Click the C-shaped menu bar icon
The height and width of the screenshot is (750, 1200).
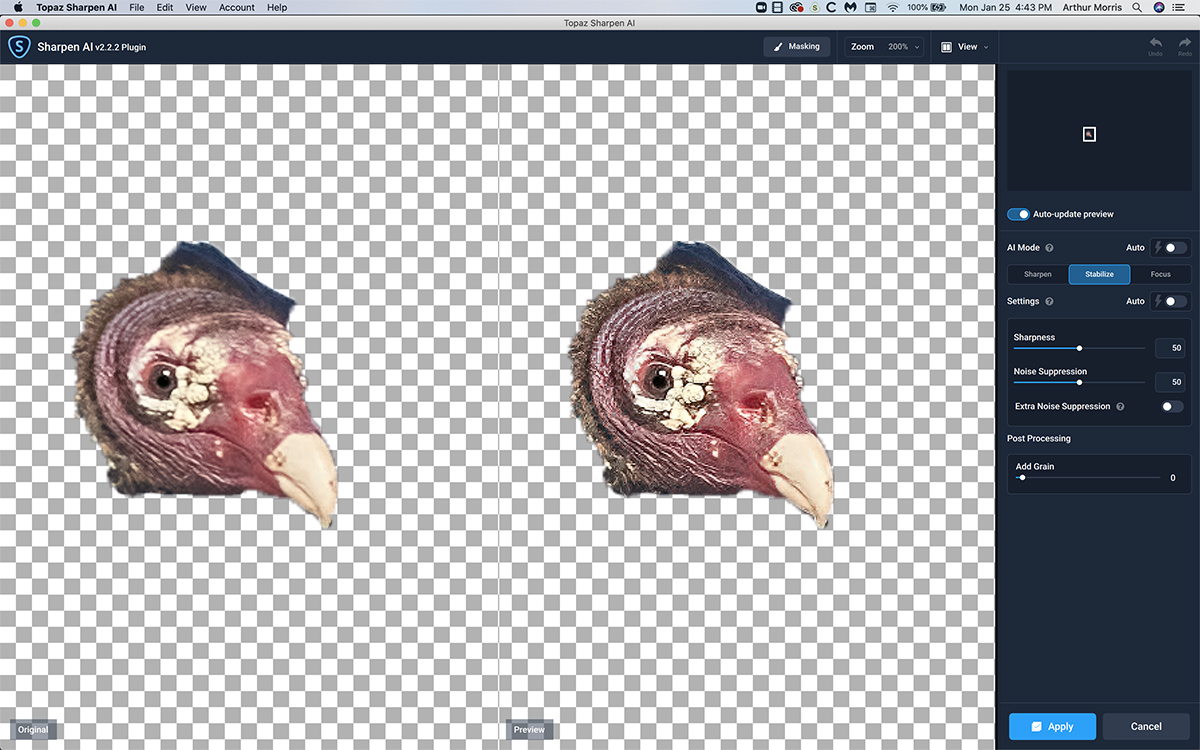click(x=832, y=7)
